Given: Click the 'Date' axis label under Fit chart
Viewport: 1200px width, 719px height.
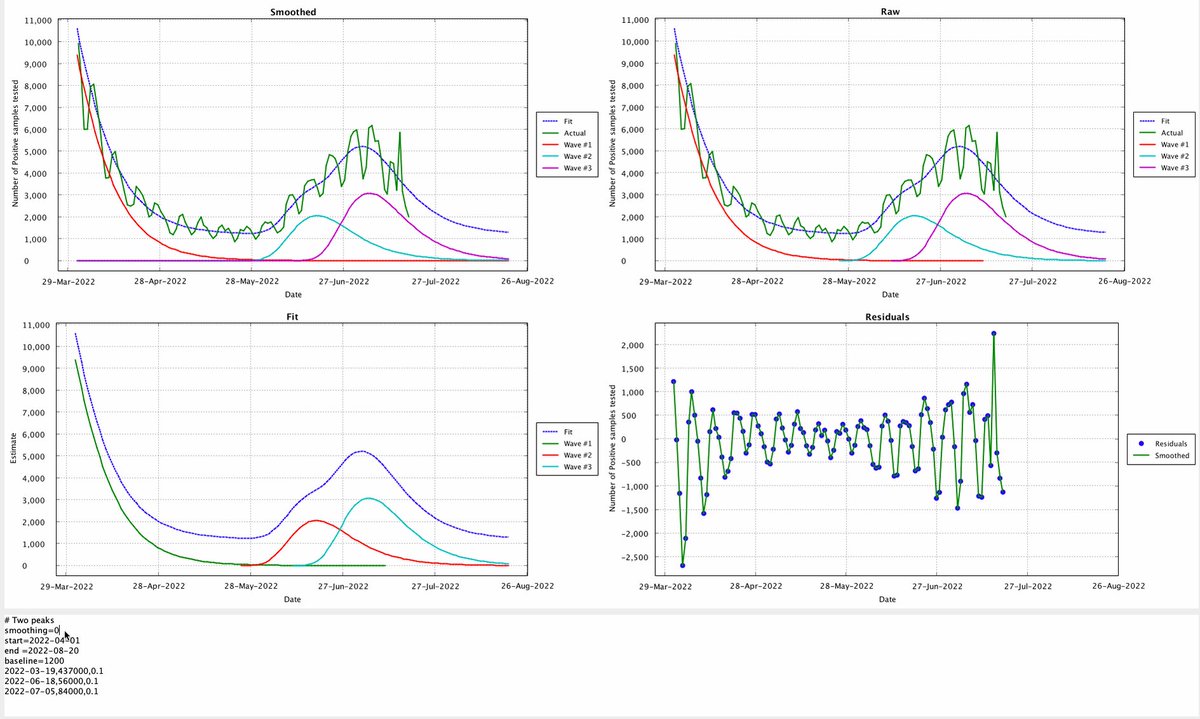Looking at the screenshot, I should (292, 599).
